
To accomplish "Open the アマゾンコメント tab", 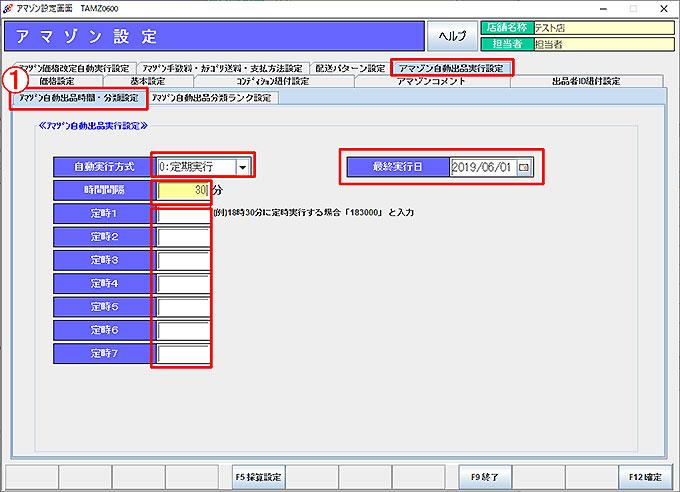I will point(430,81).
